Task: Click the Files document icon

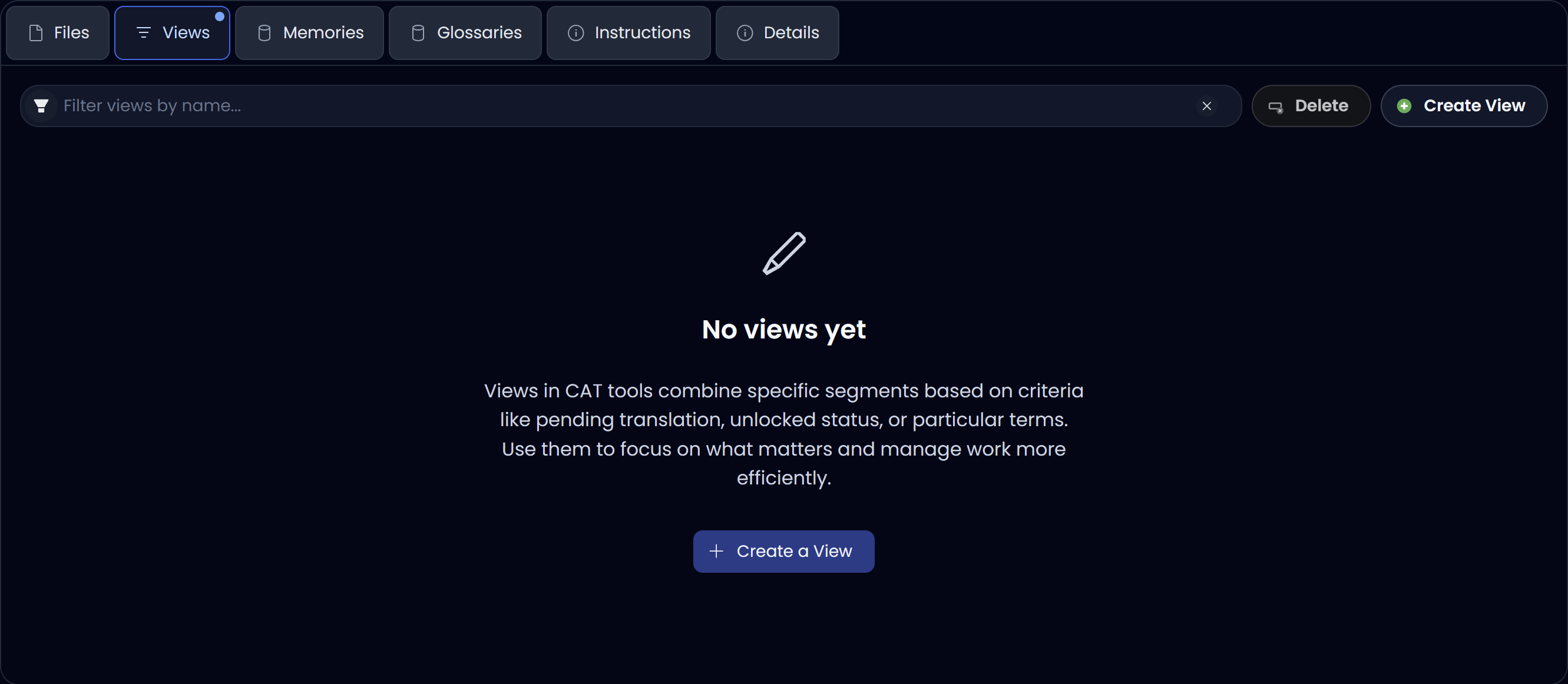Action: point(36,33)
